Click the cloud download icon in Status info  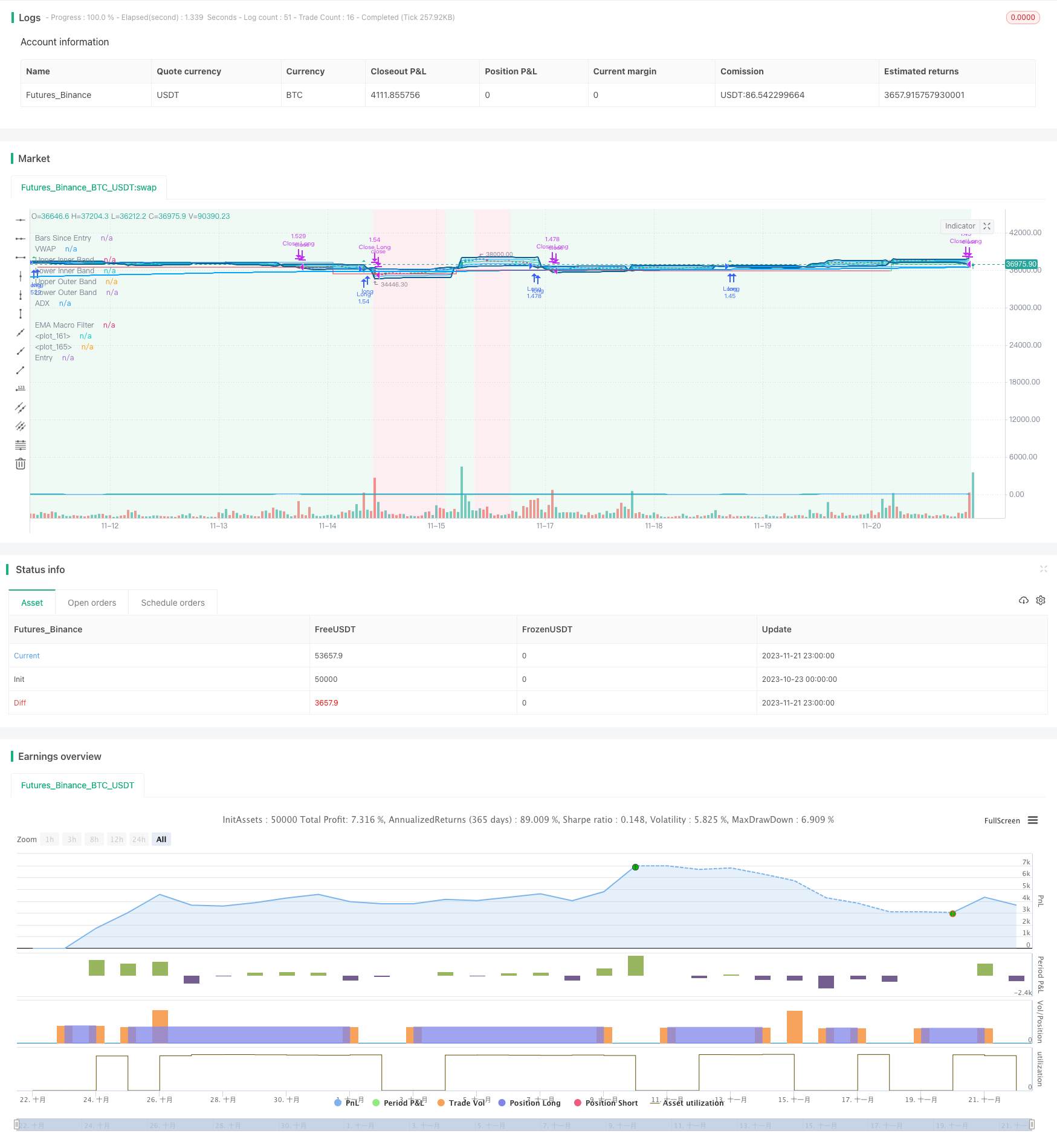tap(1023, 600)
